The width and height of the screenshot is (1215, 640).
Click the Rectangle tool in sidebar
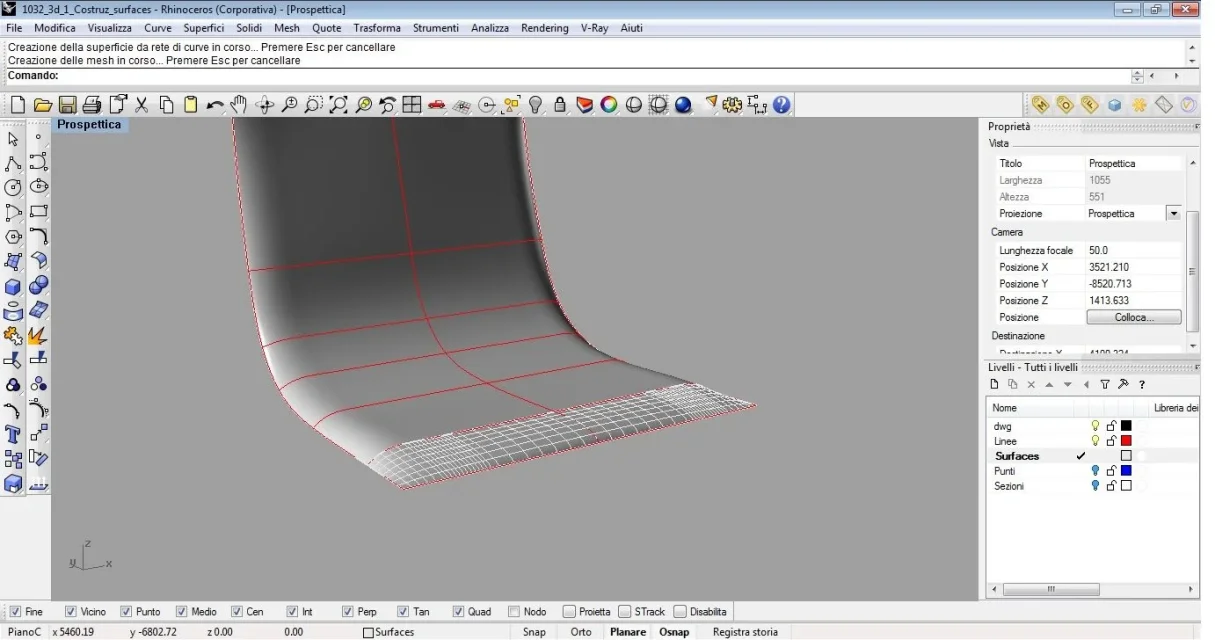(x=39, y=212)
